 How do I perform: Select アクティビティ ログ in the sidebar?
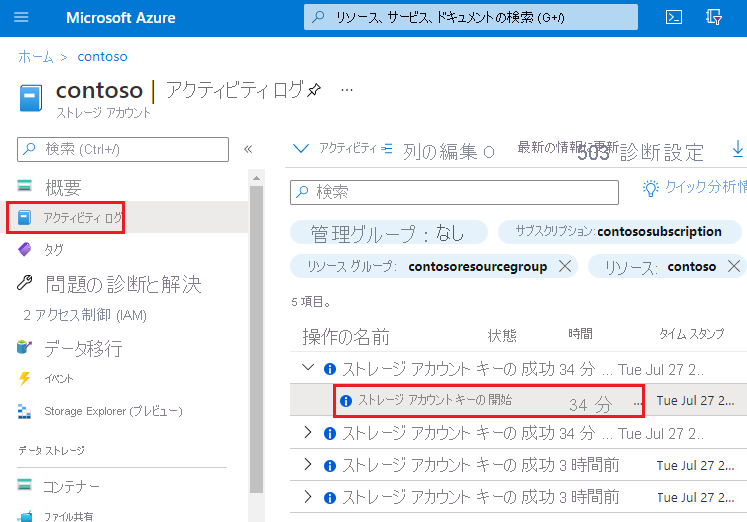coord(83,218)
